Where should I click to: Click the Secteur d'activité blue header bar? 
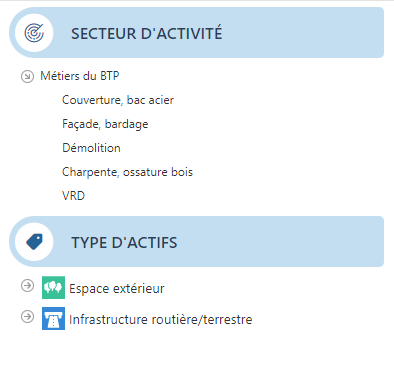click(197, 33)
